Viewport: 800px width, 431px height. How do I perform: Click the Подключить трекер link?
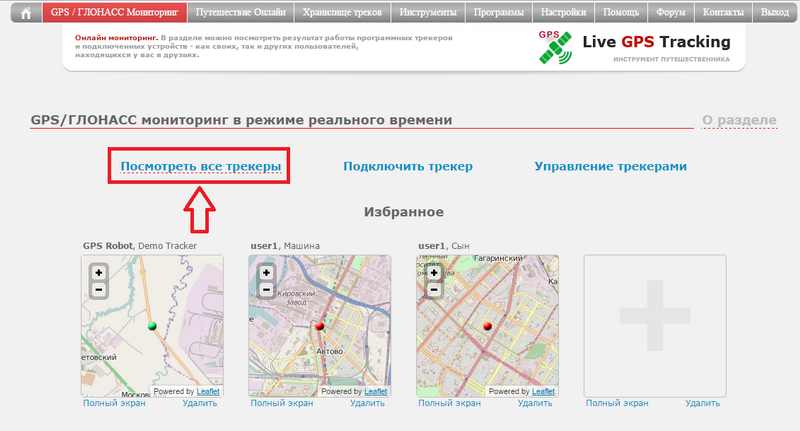[407, 166]
